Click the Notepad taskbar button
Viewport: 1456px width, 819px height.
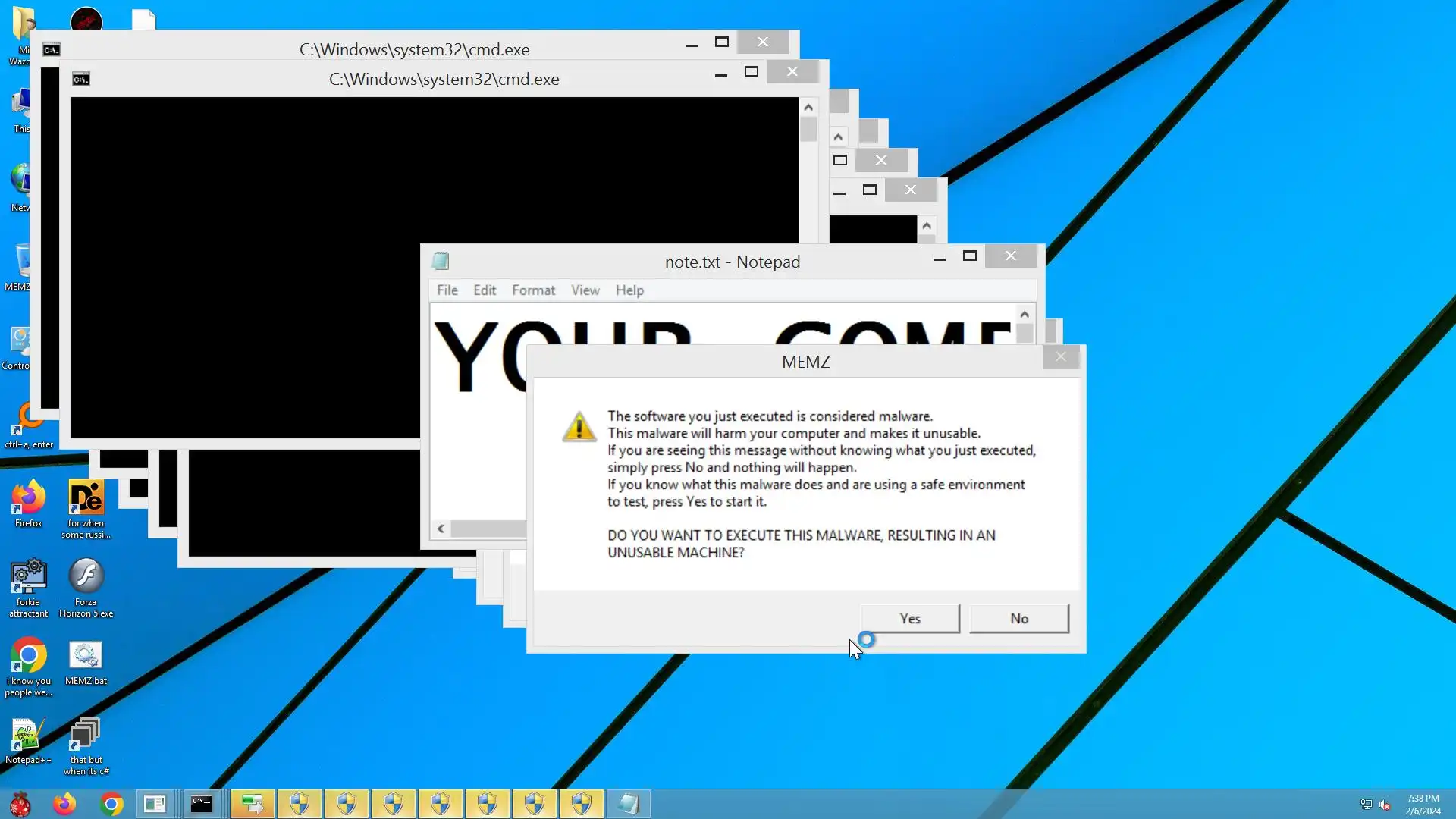pos(628,804)
